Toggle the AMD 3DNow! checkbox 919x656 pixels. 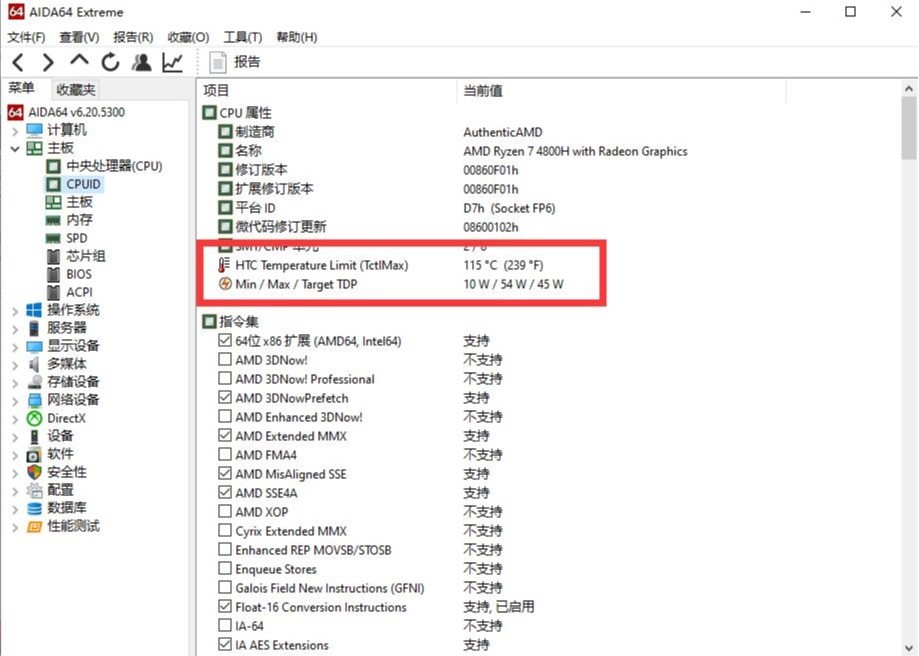coord(225,360)
